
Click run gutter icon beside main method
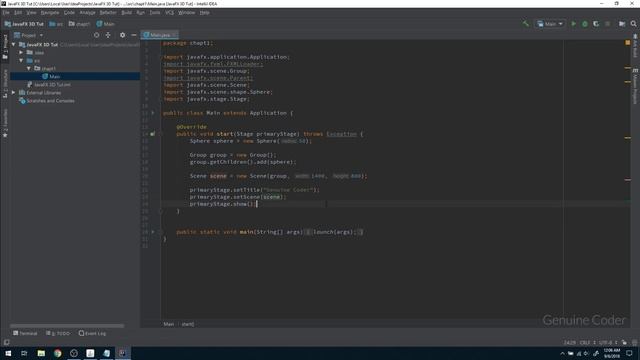click(x=153, y=232)
